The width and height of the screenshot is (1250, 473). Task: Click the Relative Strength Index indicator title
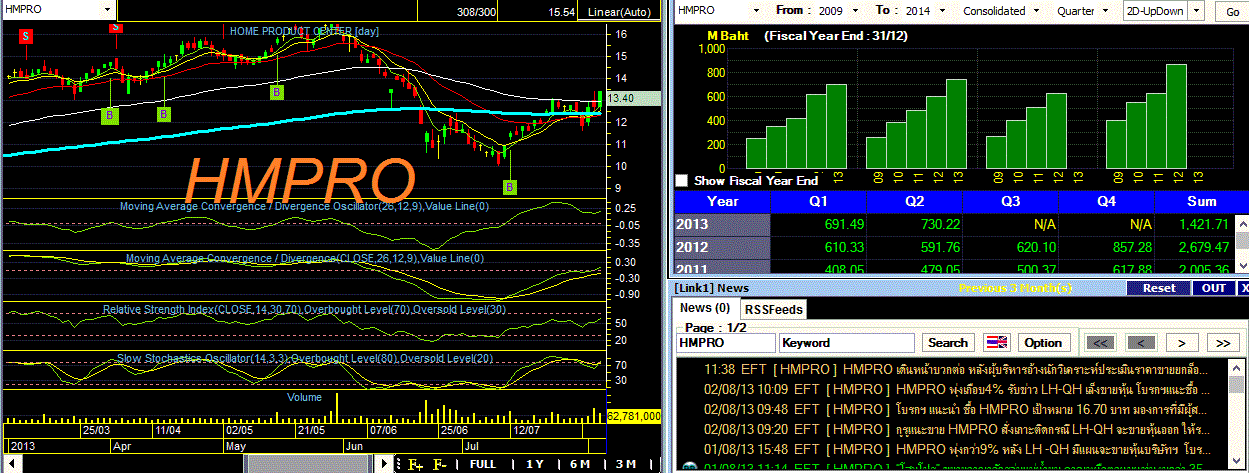click(x=302, y=310)
